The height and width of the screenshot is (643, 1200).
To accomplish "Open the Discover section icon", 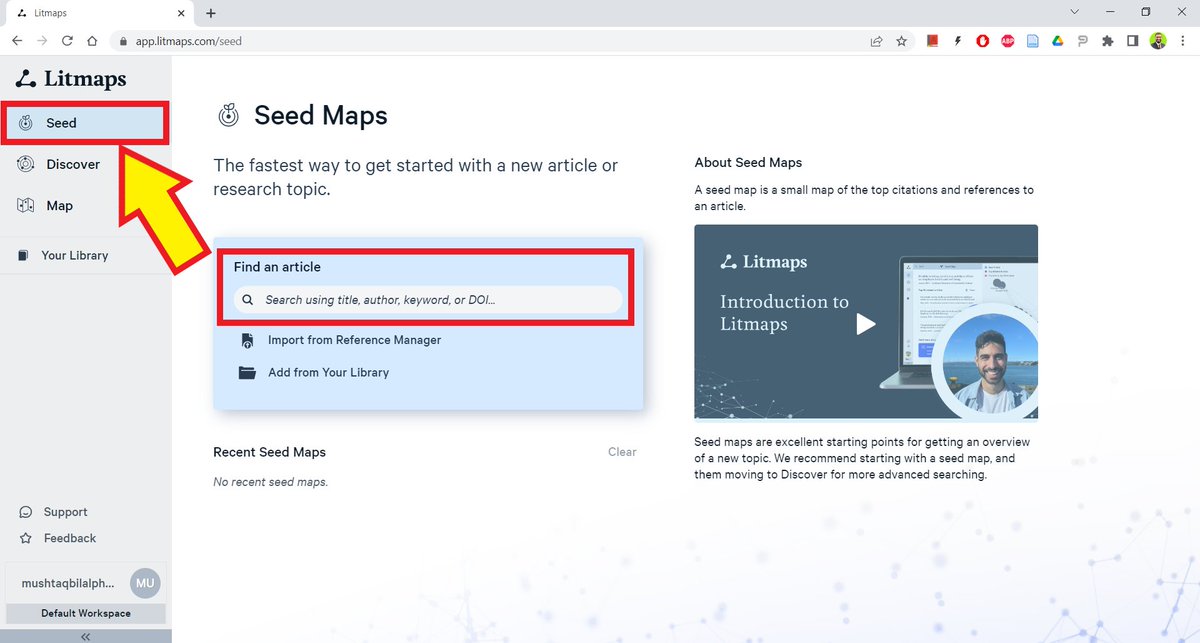I will 24,164.
